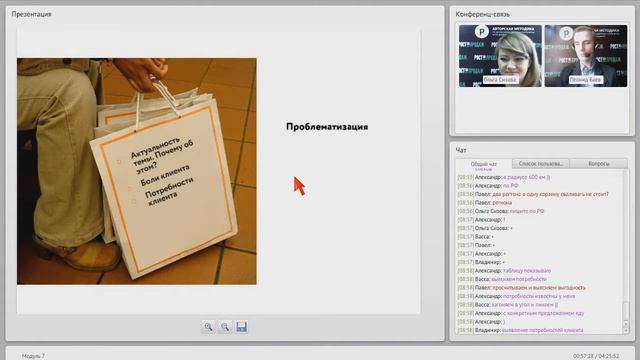Click the playback time counter

point(596,356)
